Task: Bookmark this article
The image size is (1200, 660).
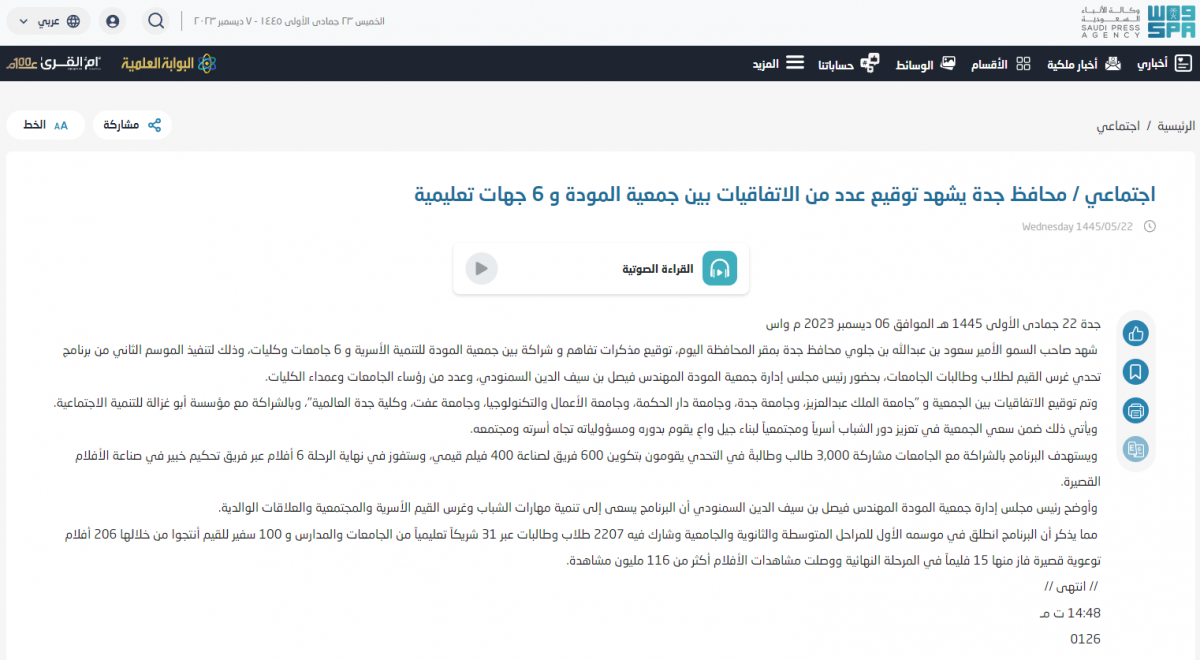Action: coord(1135,372)
